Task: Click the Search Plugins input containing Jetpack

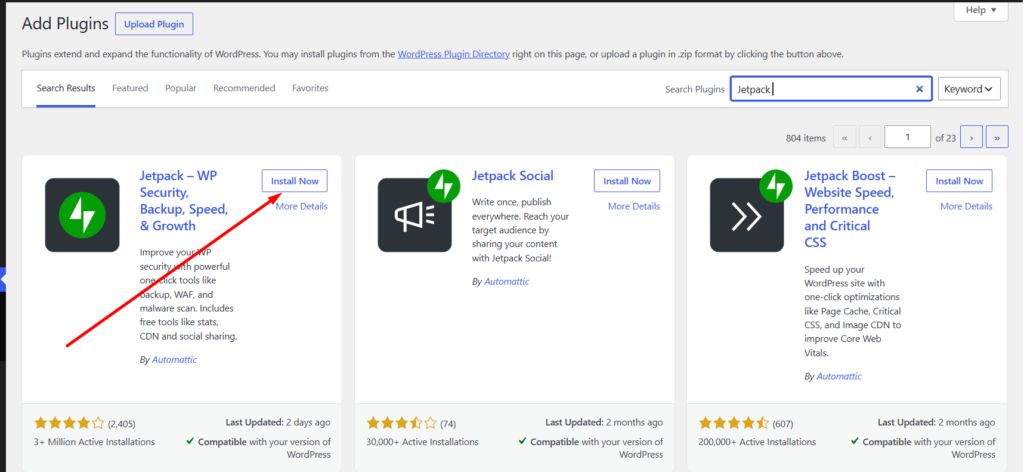Action: (x=831, y=89)
